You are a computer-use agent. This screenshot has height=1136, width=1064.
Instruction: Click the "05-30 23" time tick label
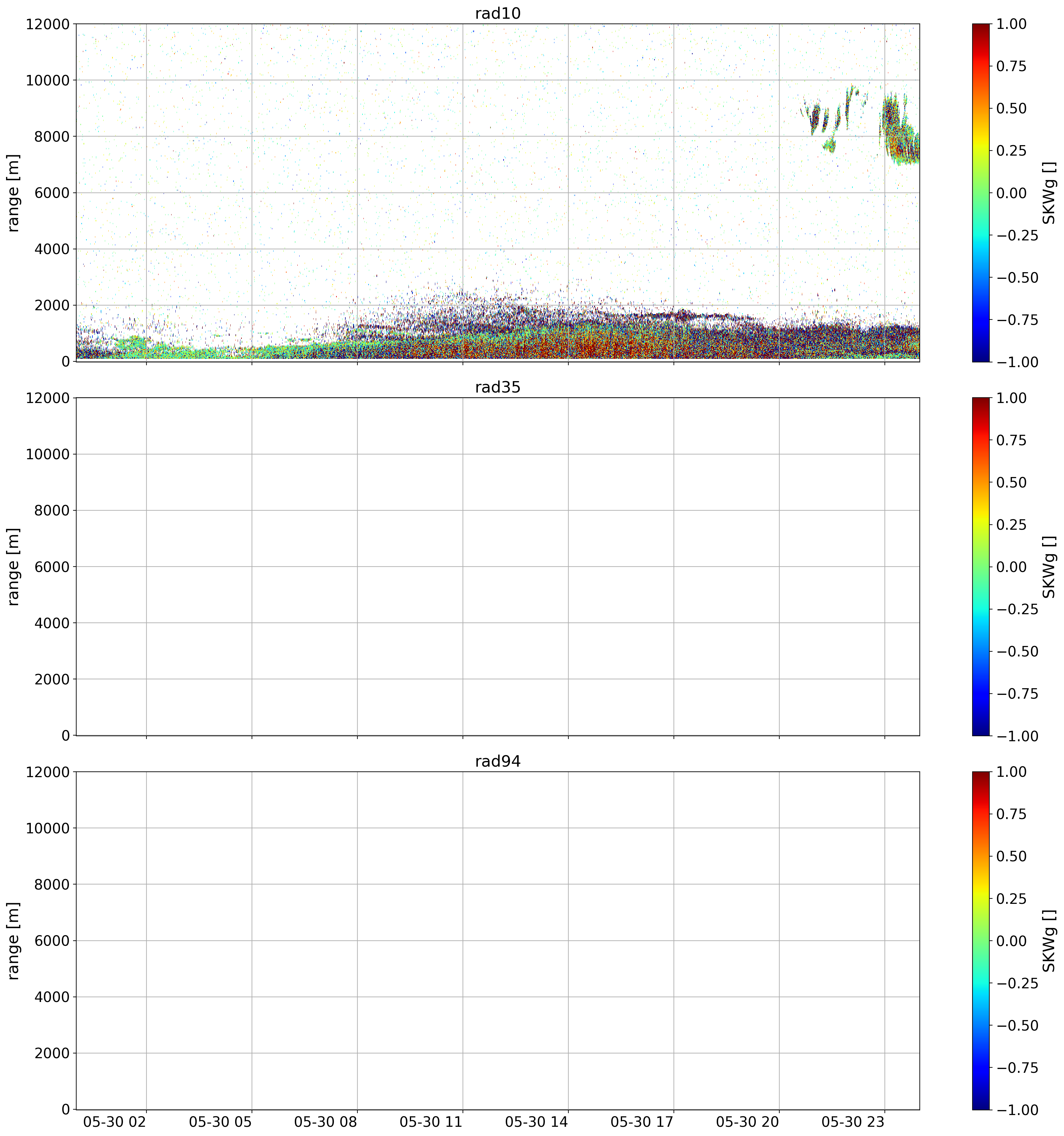(853, 1122)
